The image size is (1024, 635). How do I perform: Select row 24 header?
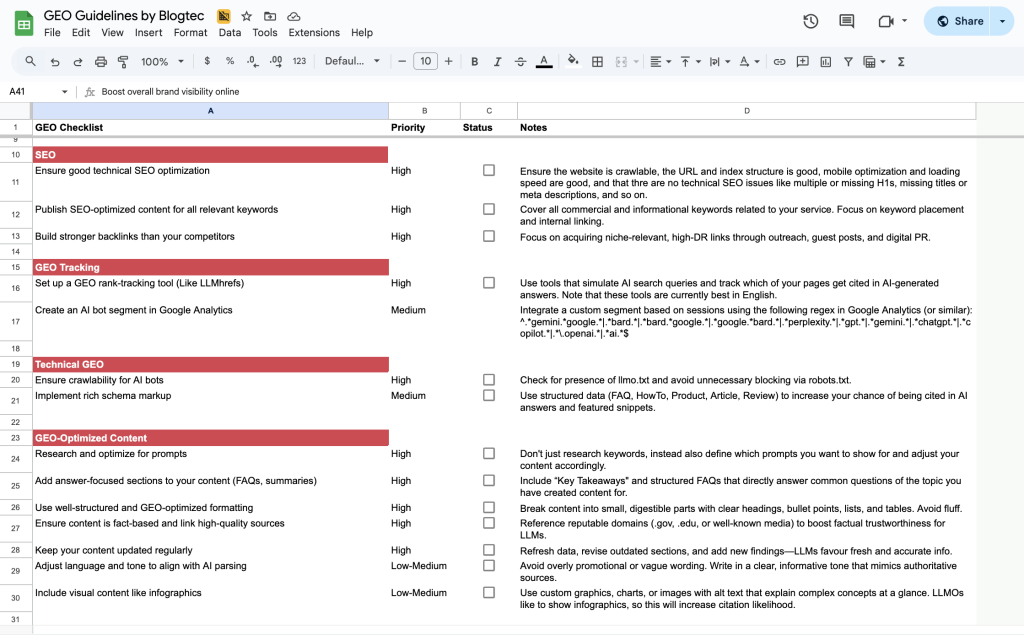16,459
